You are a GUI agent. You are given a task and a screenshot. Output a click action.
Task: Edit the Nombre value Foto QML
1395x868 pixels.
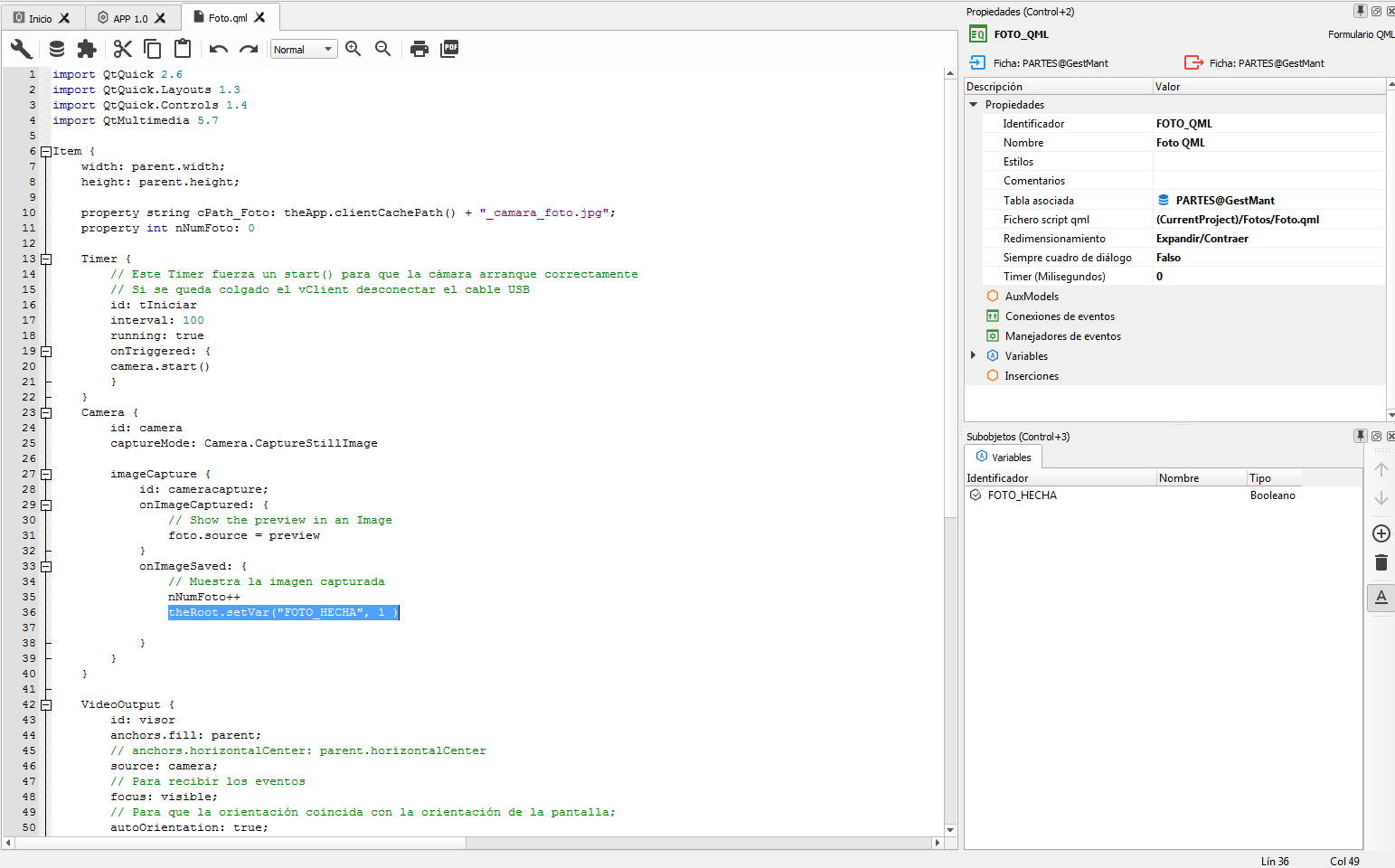coord(1269,143)
